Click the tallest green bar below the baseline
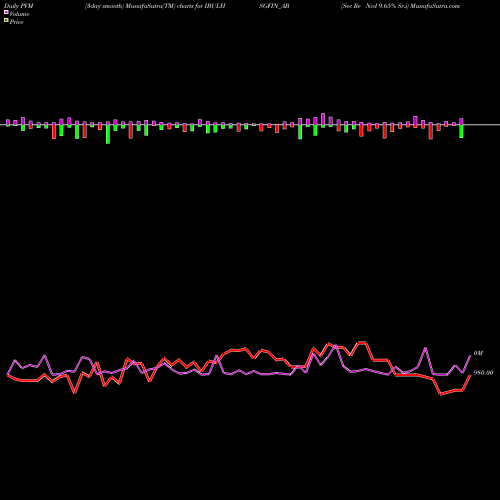This screenshot has height=500, width=500. pyautogui.click(x=108, y=133)
